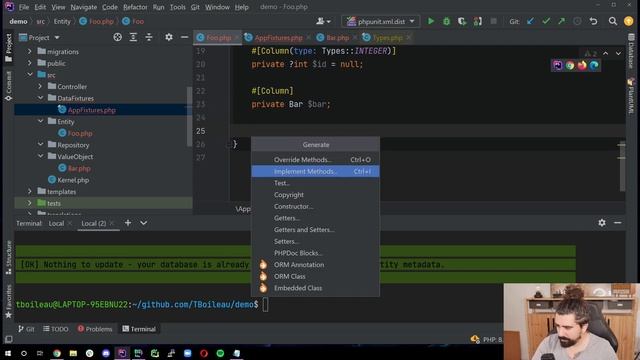This screenshot has width=640, height=360.
Task: Expand the templates folder
Action: pos(29,191)
